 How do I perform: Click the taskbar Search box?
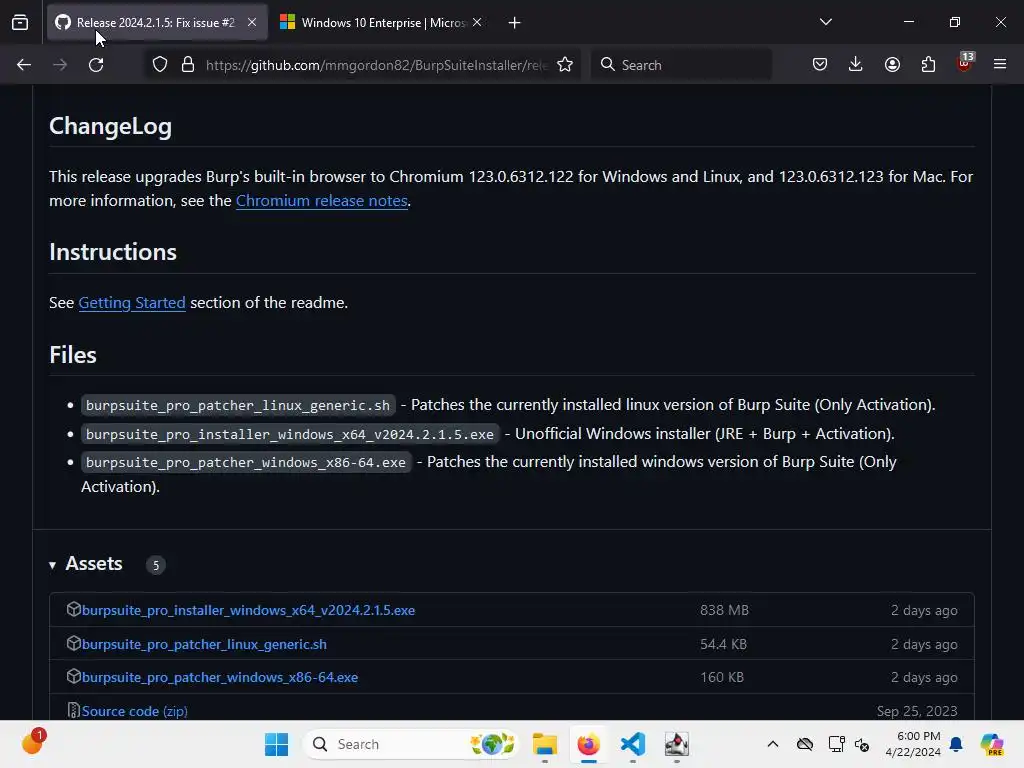411,744
